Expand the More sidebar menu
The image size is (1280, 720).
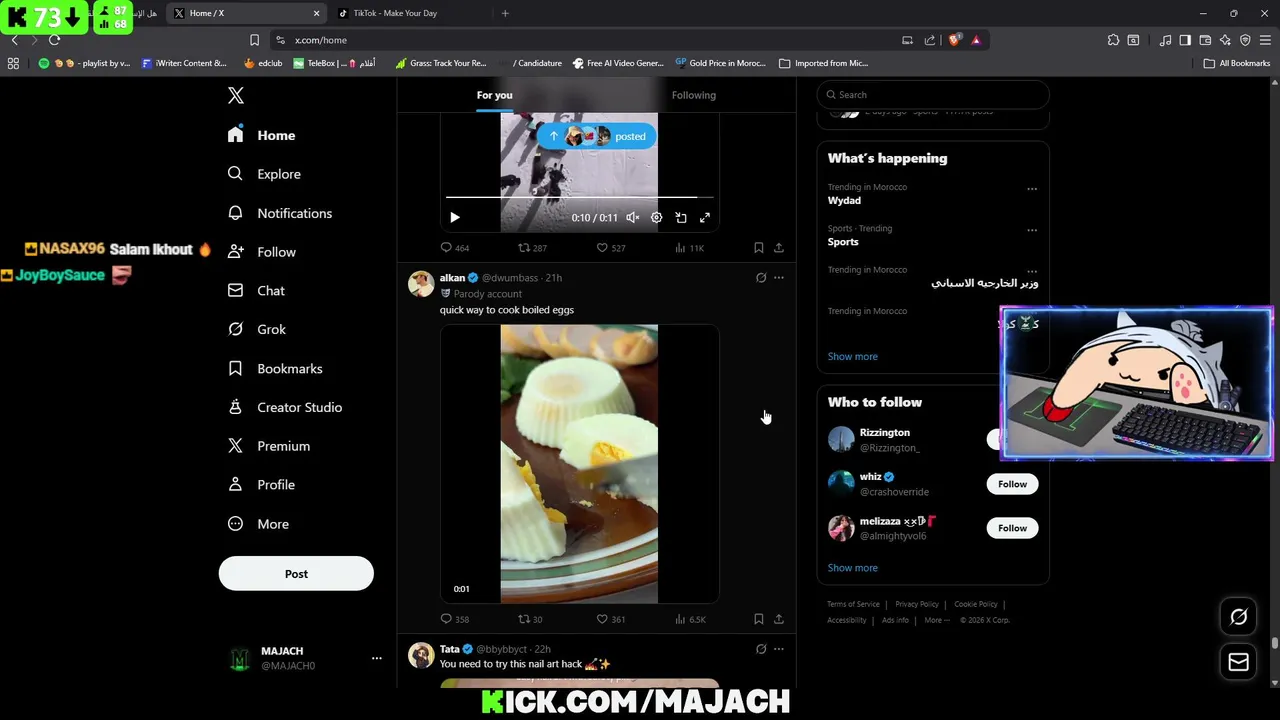pyautogui.click(x=258, y=524)
